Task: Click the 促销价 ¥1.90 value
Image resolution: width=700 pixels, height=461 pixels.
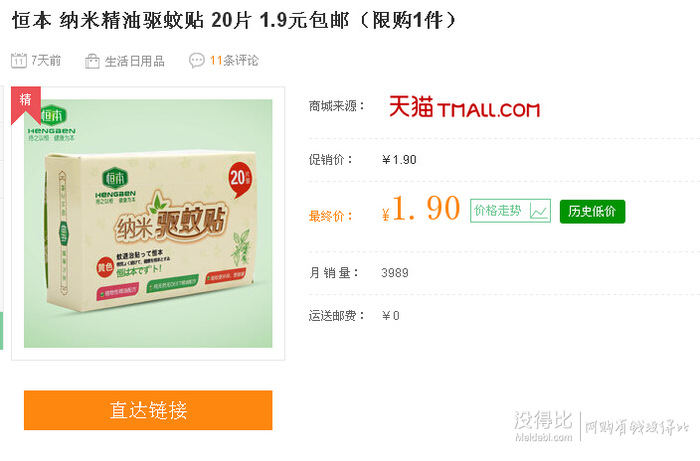Action: (x=399, y=160)
